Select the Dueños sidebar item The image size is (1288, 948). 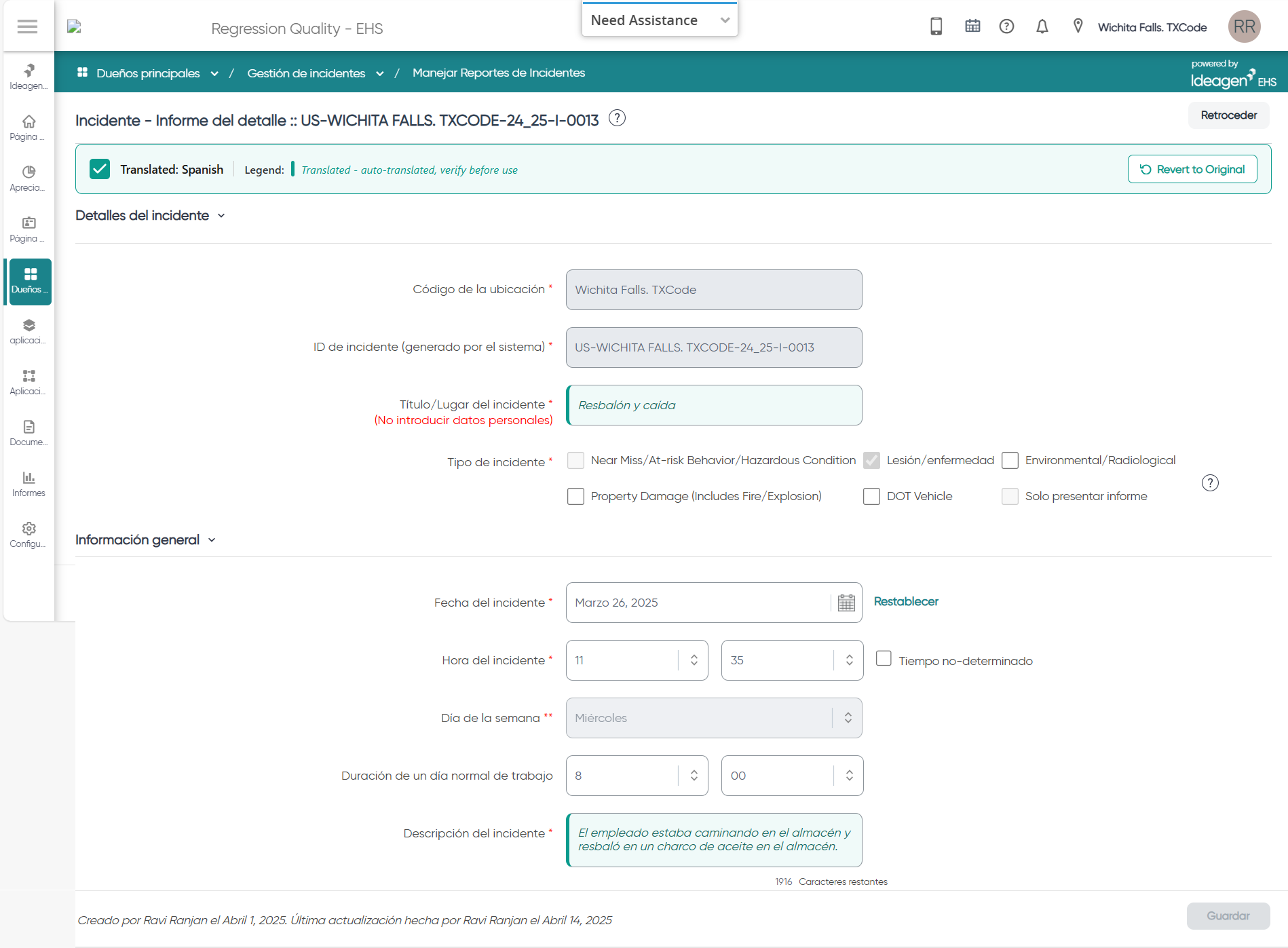(30, 281)
